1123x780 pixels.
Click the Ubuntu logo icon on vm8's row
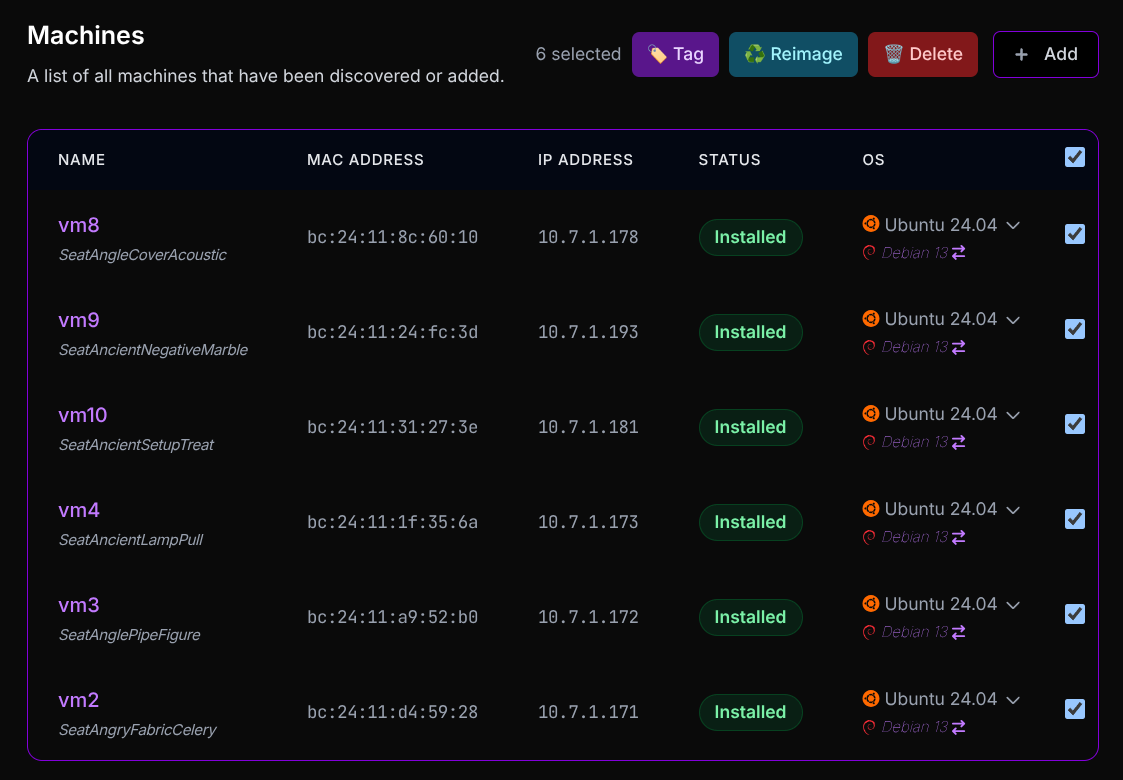pos(870,225)
